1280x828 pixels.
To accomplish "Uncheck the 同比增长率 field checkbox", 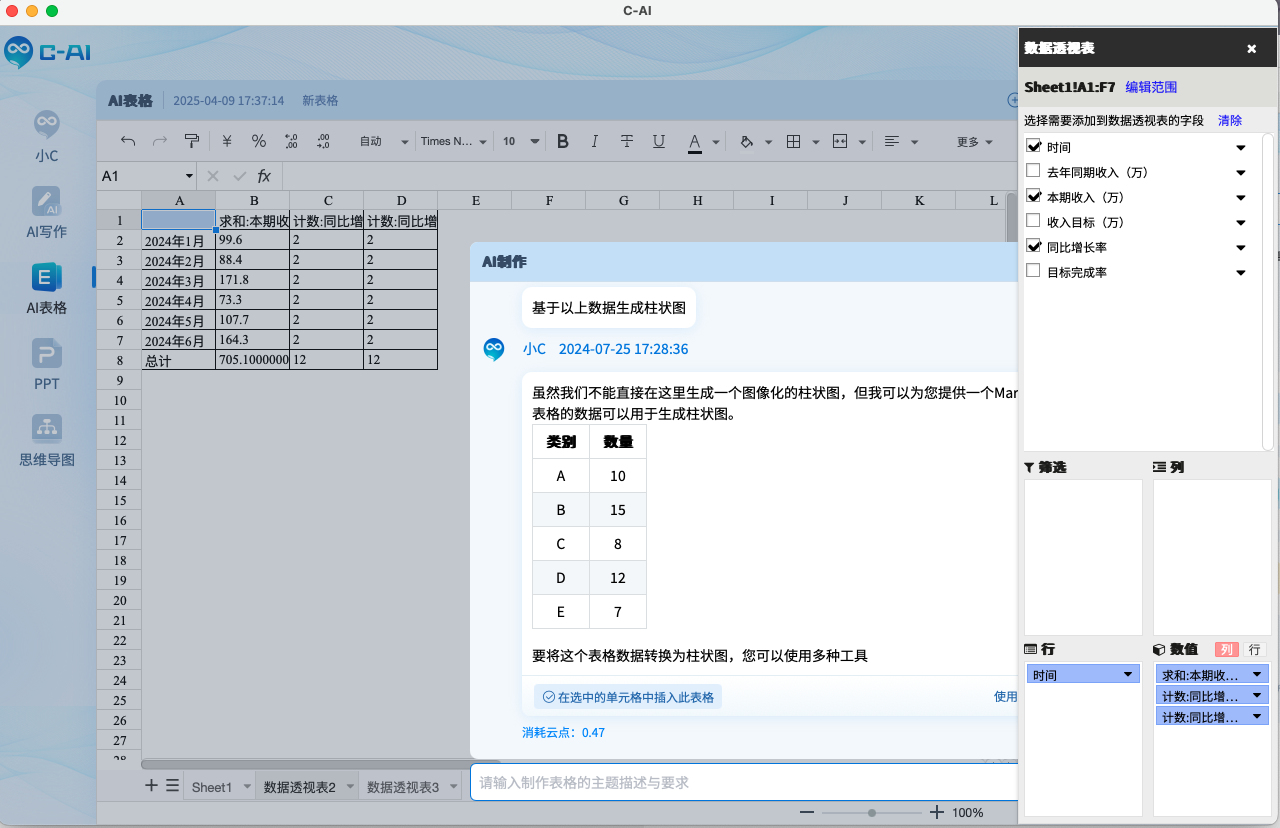I will 1033,246.
